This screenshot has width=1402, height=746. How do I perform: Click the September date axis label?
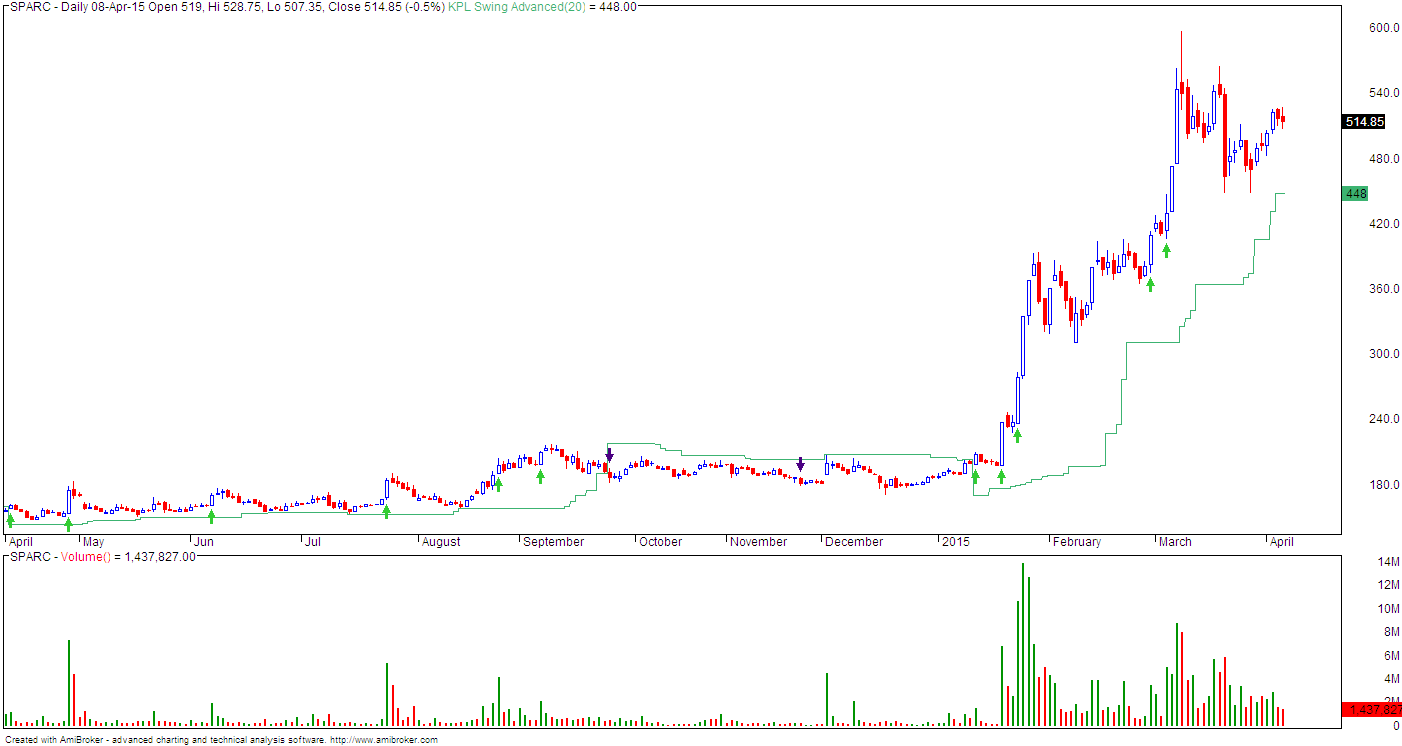pyautogui.click(x=554, y=542)
